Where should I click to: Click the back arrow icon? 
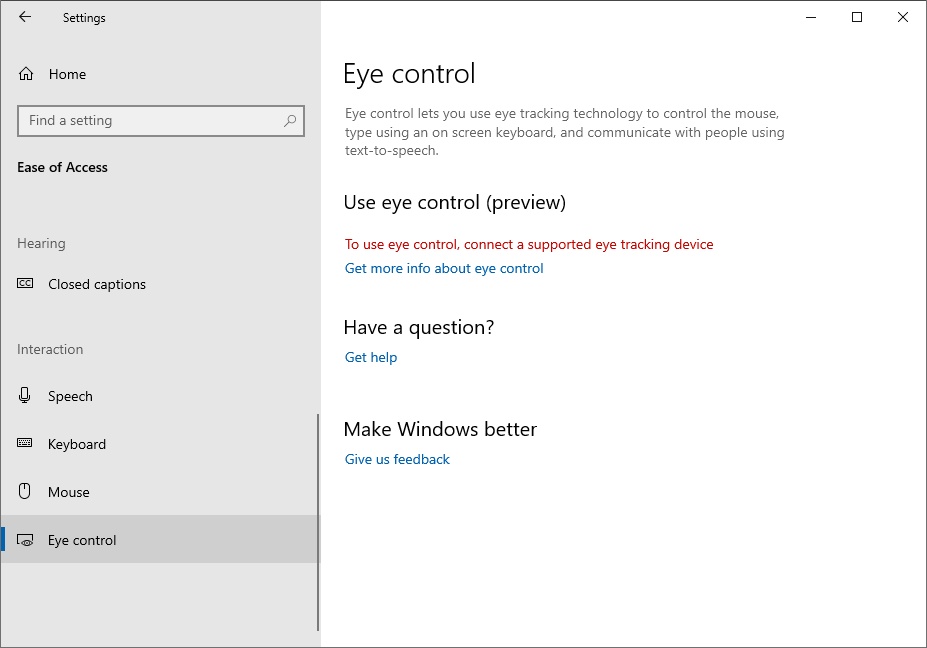click(25, 17)
